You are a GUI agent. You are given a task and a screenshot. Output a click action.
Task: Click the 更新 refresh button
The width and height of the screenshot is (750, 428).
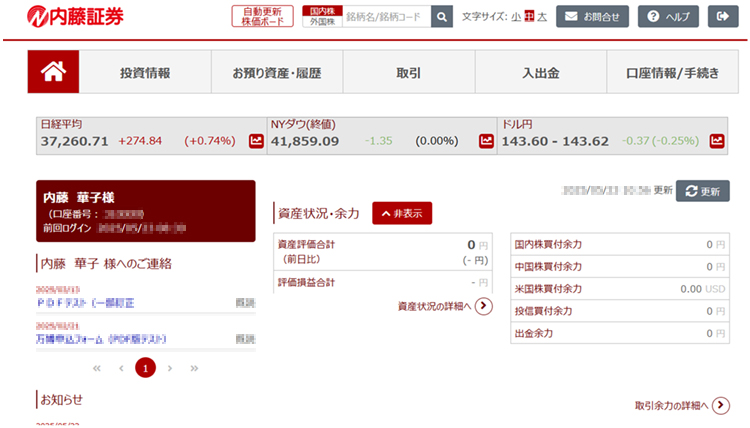tap(702, 191)
